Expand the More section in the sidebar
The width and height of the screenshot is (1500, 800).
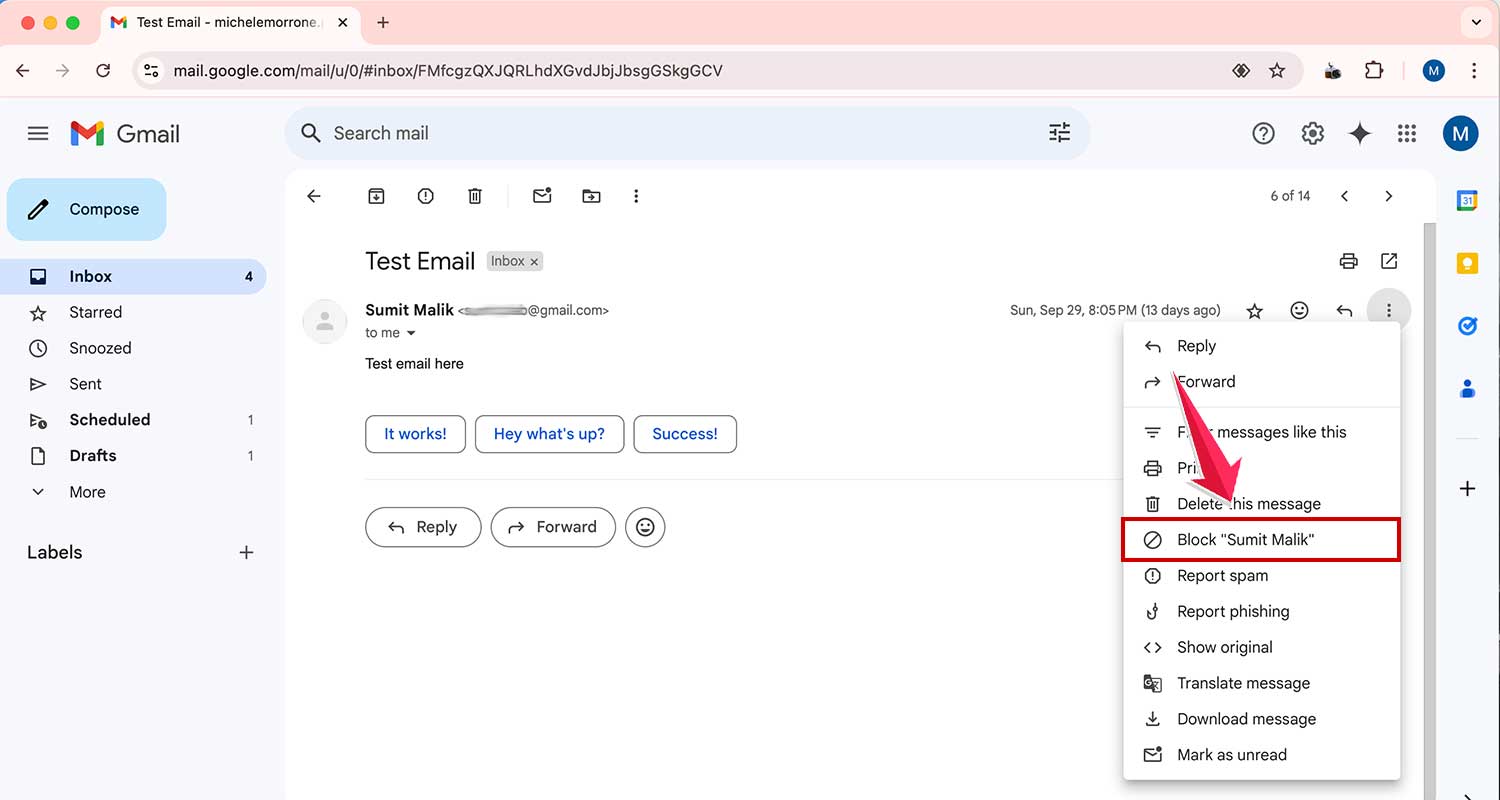point(86,491)
